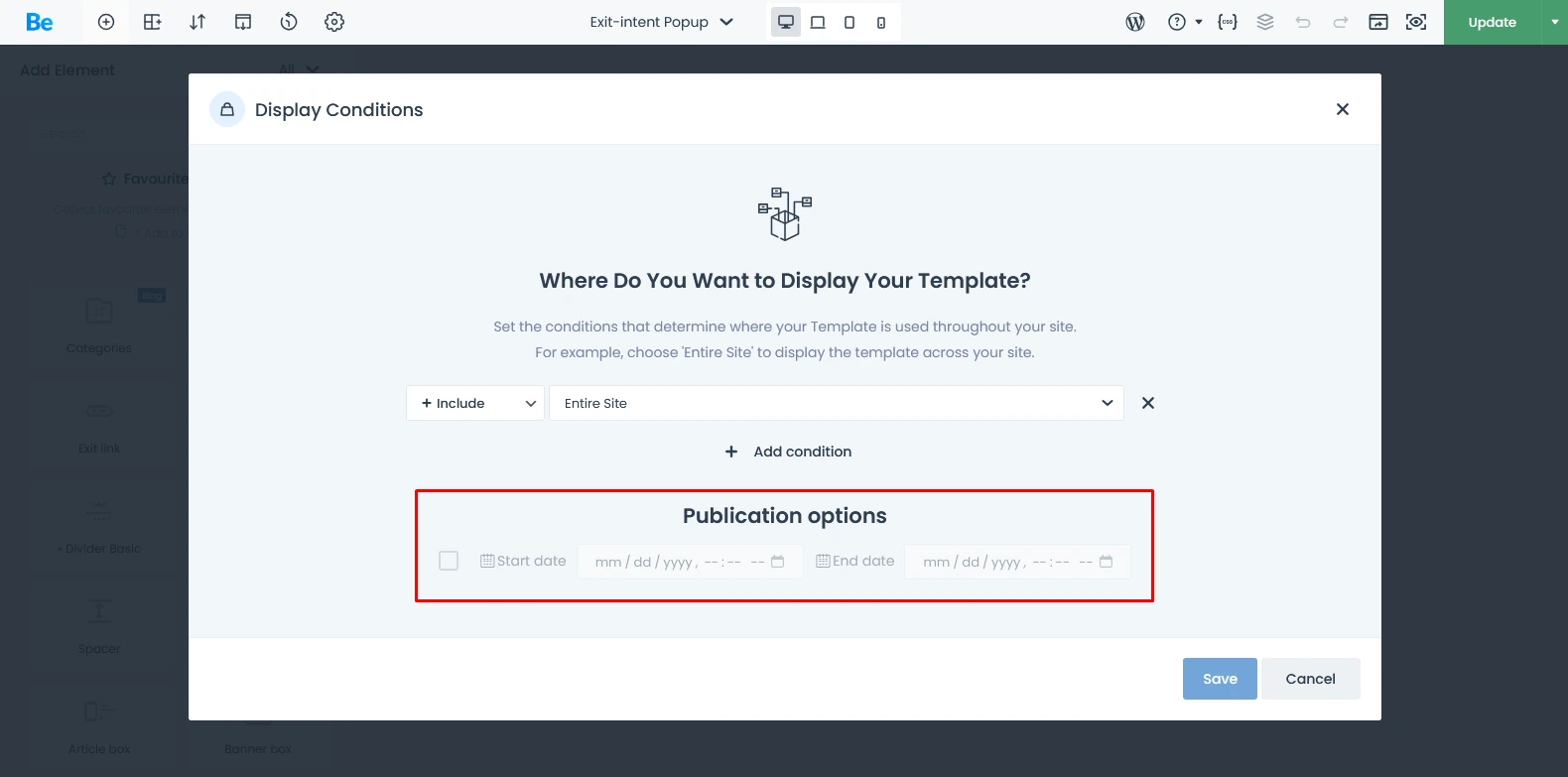
Task: Click the add section layout icon
Action: point(152,22)
